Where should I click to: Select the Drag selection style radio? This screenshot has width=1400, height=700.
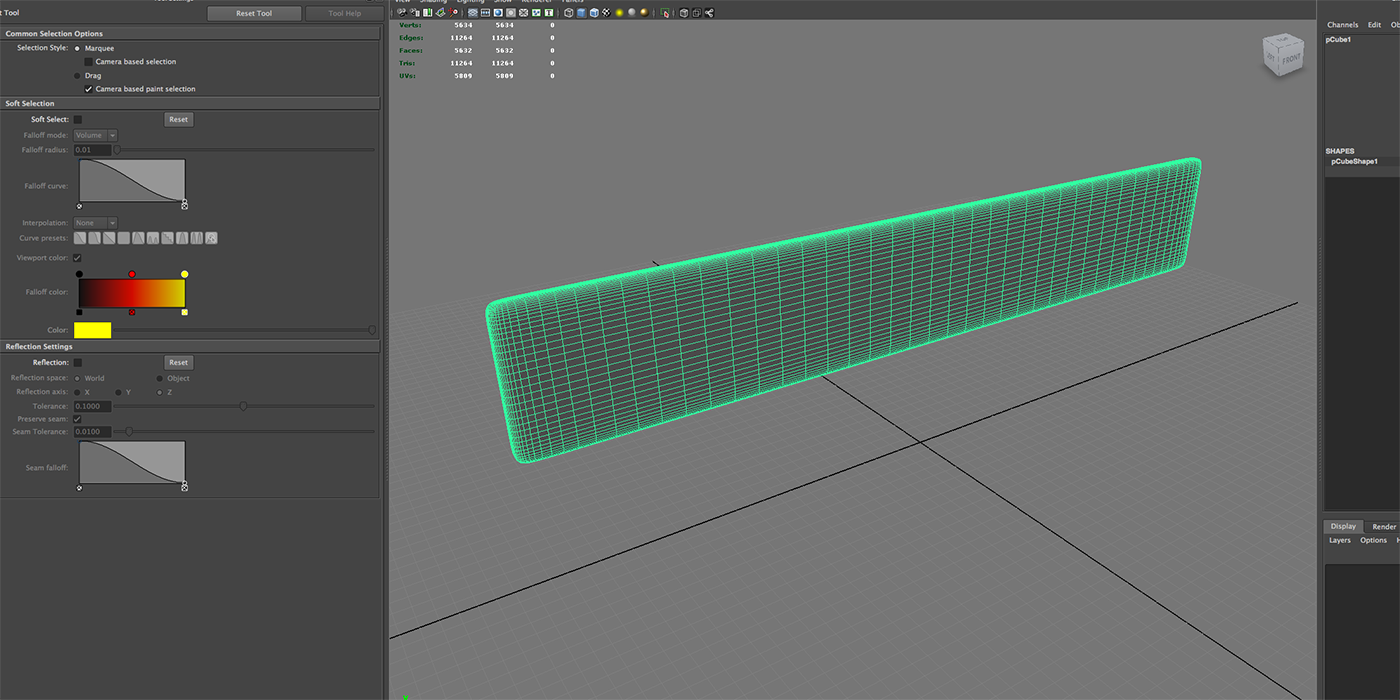77,76
